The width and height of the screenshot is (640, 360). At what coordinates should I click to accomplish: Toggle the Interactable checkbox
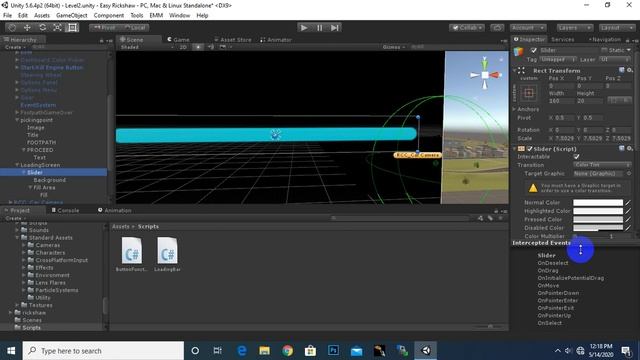(x=576, y=157)
